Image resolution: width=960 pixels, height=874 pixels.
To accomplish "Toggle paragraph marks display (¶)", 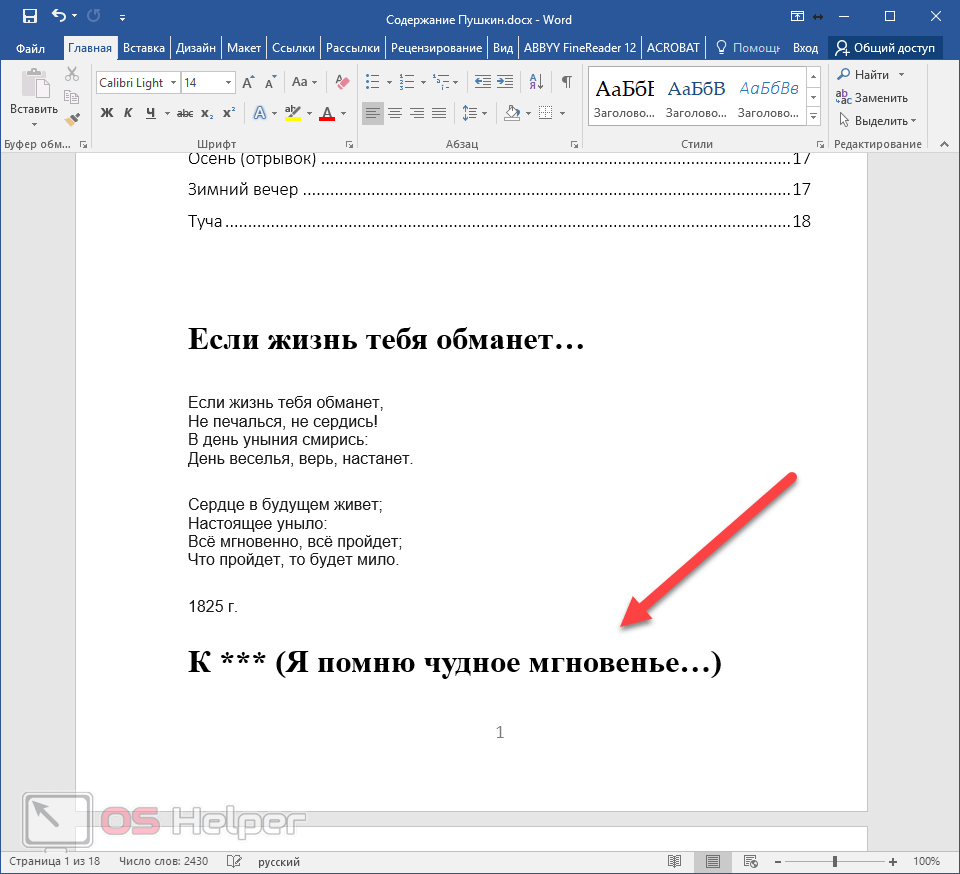I will point(567,81).
